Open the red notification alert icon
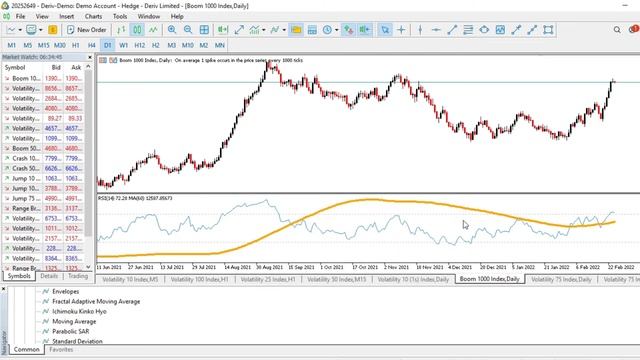Image resolution: width=640 pixels, height=360 pixels. pos(633,29)
